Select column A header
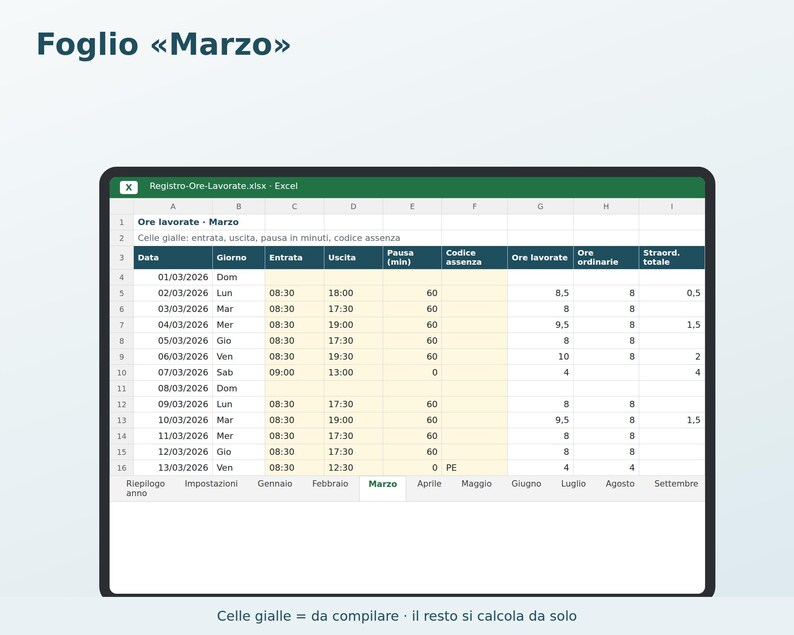Image resolution: width=794 pixels, height=635 pixels. pos(173,207)
